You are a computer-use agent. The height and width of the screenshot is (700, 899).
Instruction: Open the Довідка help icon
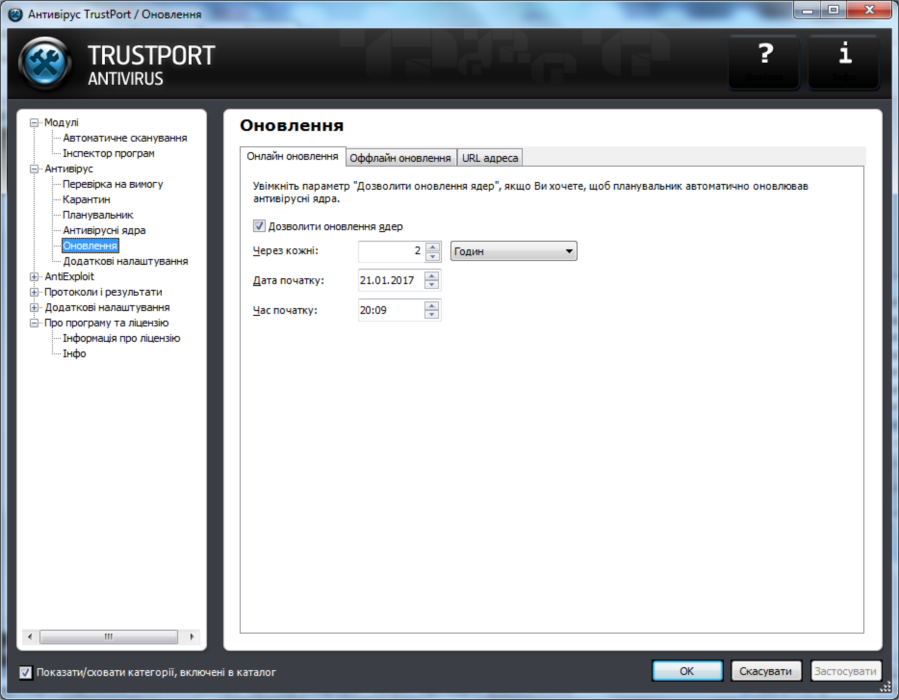click(x=763, y=58)
